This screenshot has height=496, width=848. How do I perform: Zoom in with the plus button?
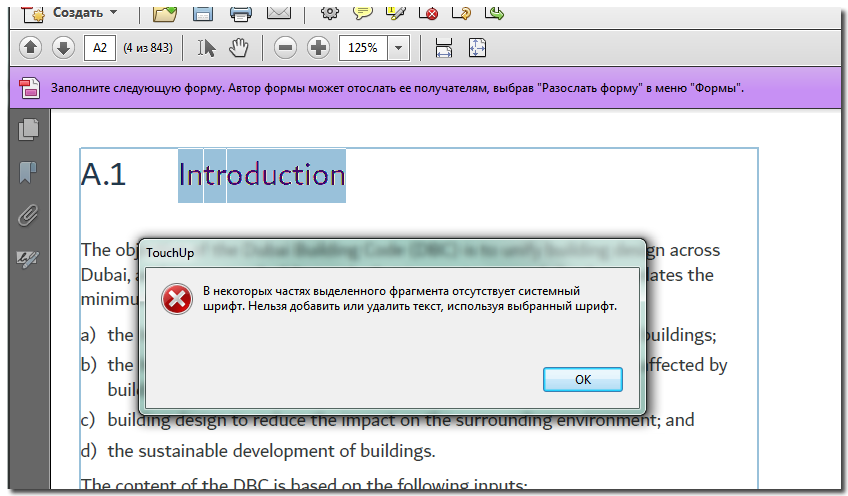(318, 47)
